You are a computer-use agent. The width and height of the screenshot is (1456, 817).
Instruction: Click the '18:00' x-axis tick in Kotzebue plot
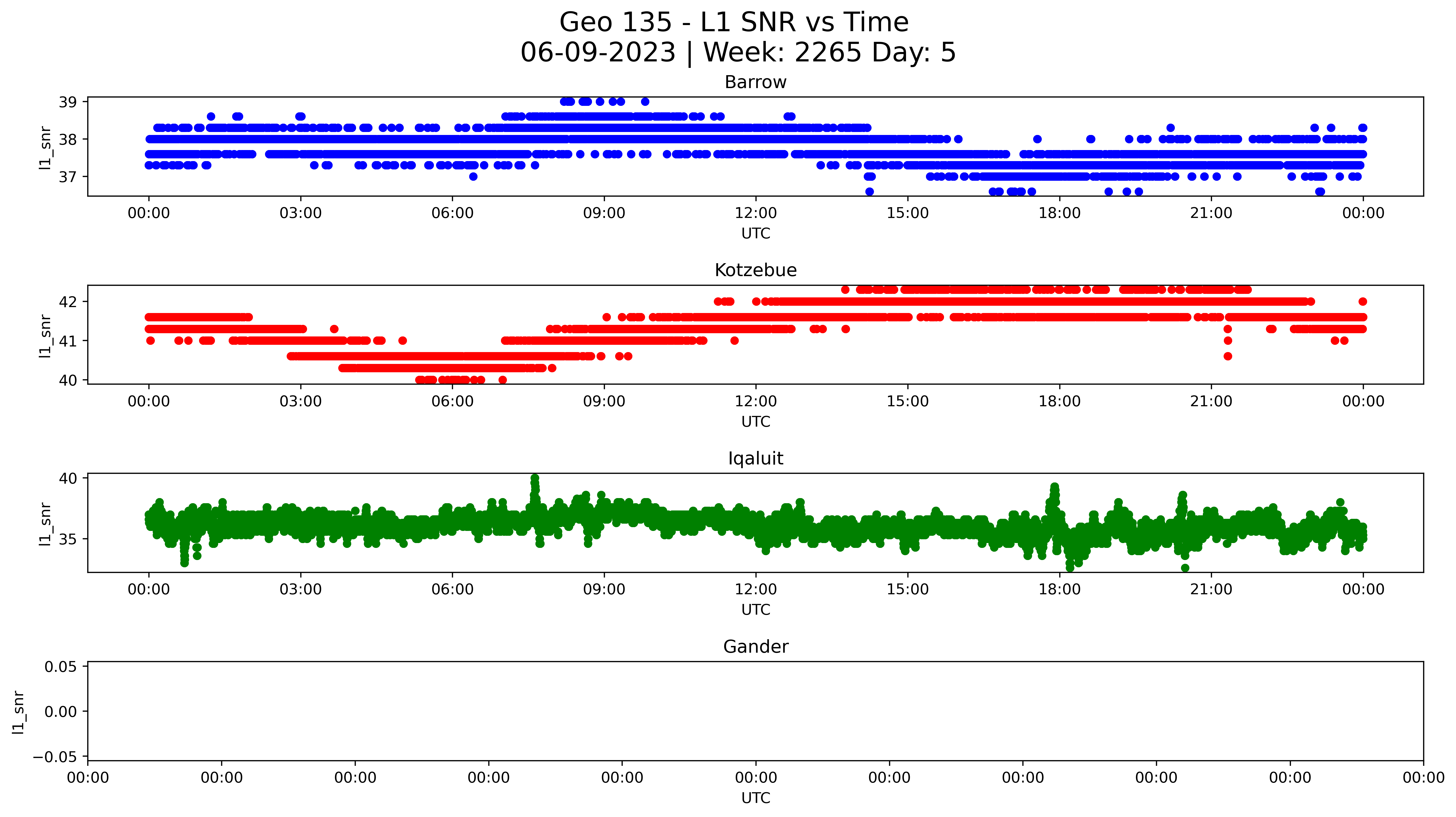click(1059, 401)
